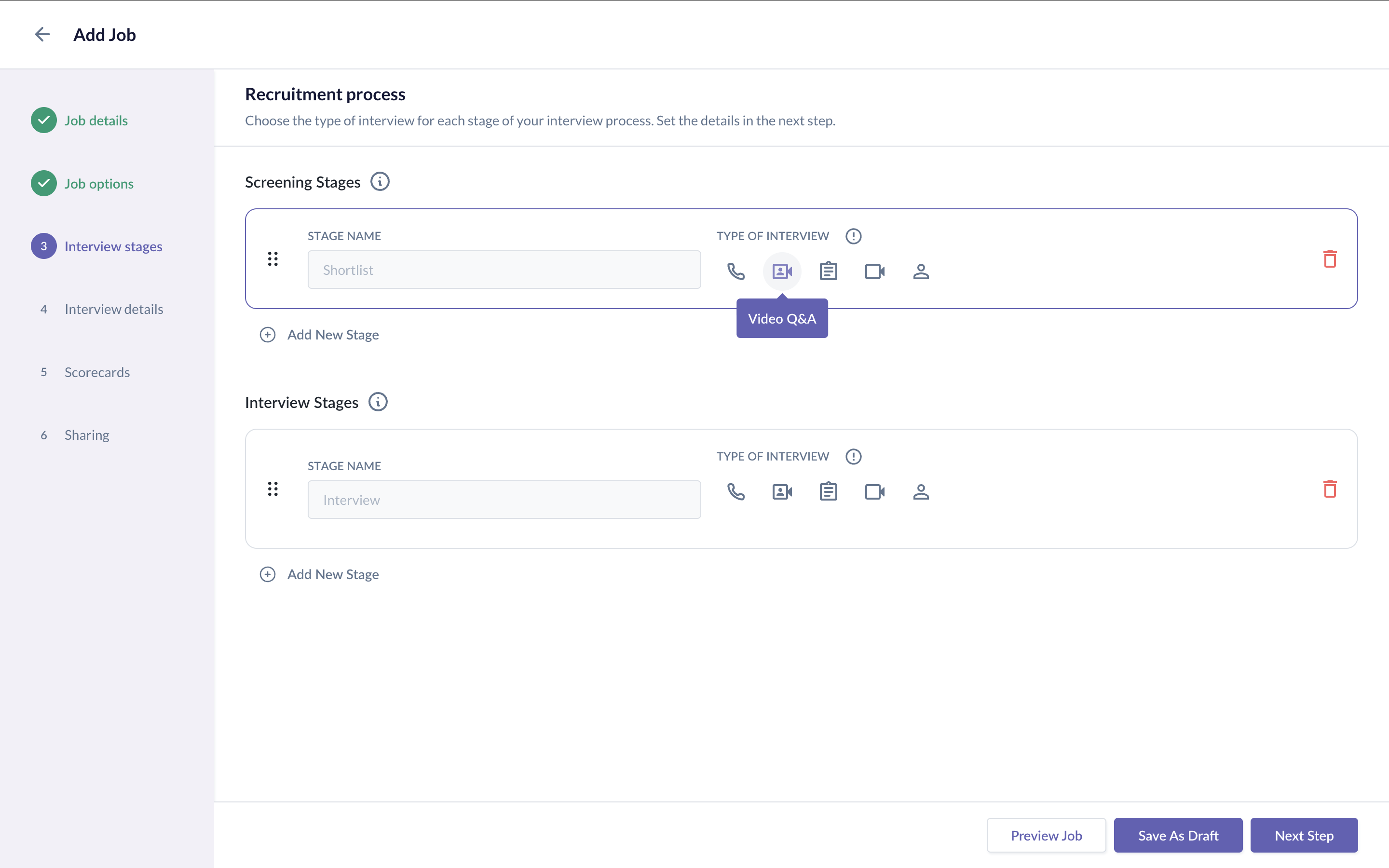The width and height of the screenshot is (1389, 868).
Task: Choose in-person icon in Interview stage
Action: 921,492
